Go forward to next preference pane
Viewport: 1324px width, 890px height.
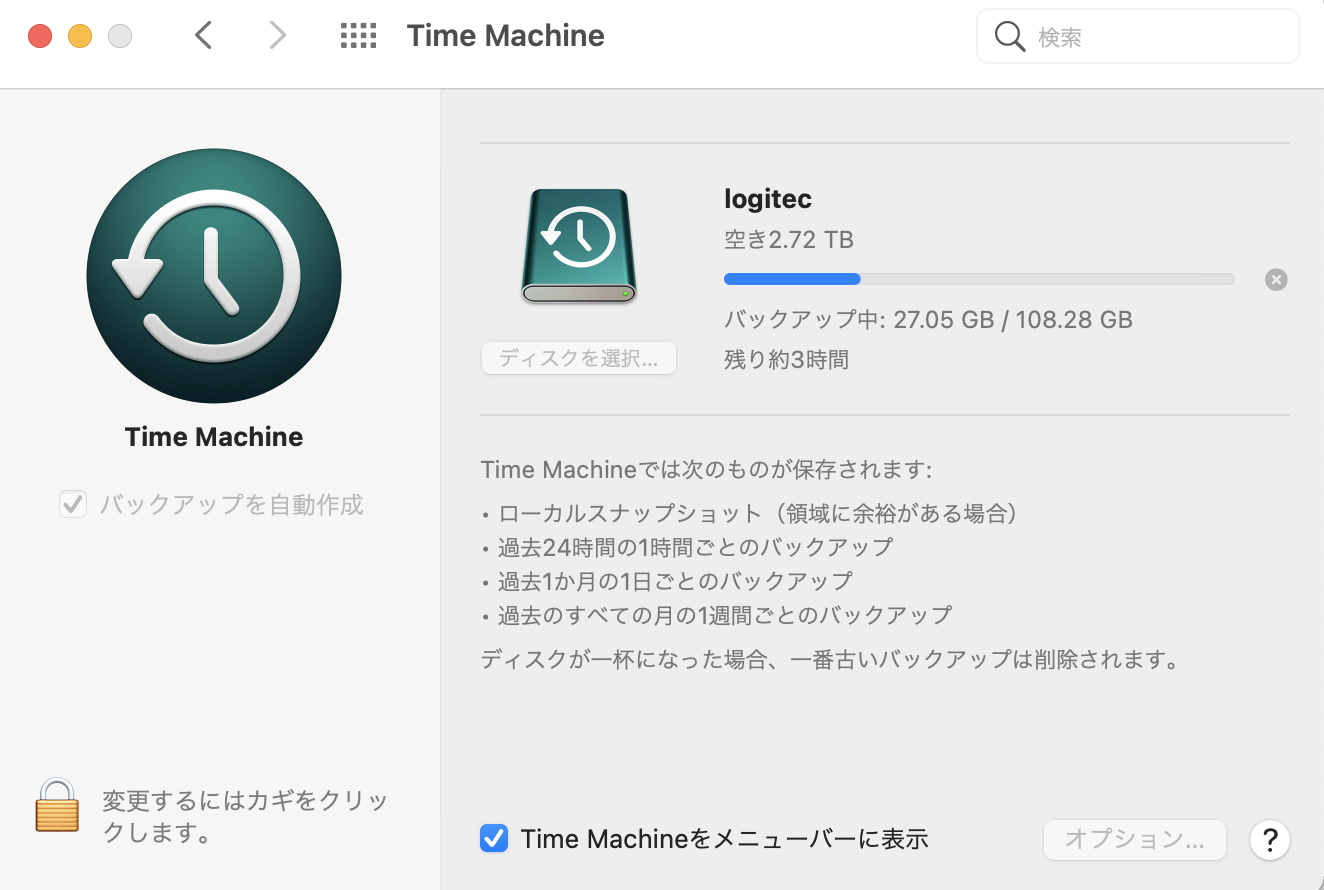[278, 37]
